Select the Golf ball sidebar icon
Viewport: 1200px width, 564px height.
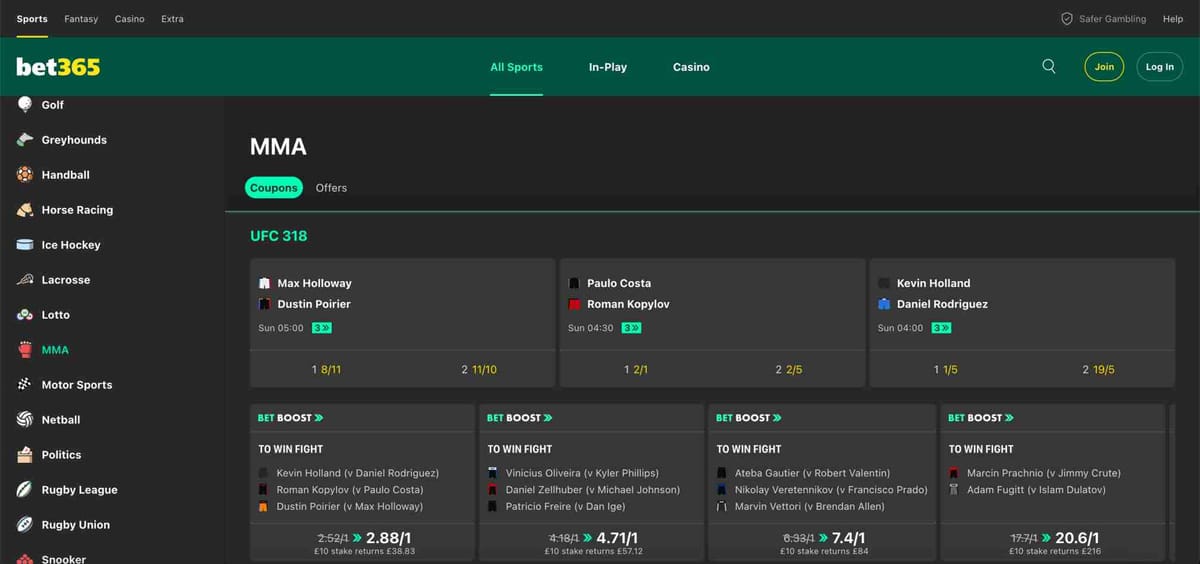(x=25, y=104)
